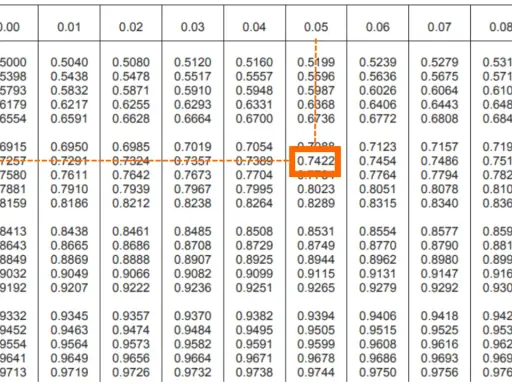Select the value 0.6331
Image resolution: width=512 pixels, height=384 pixels.
254,105
